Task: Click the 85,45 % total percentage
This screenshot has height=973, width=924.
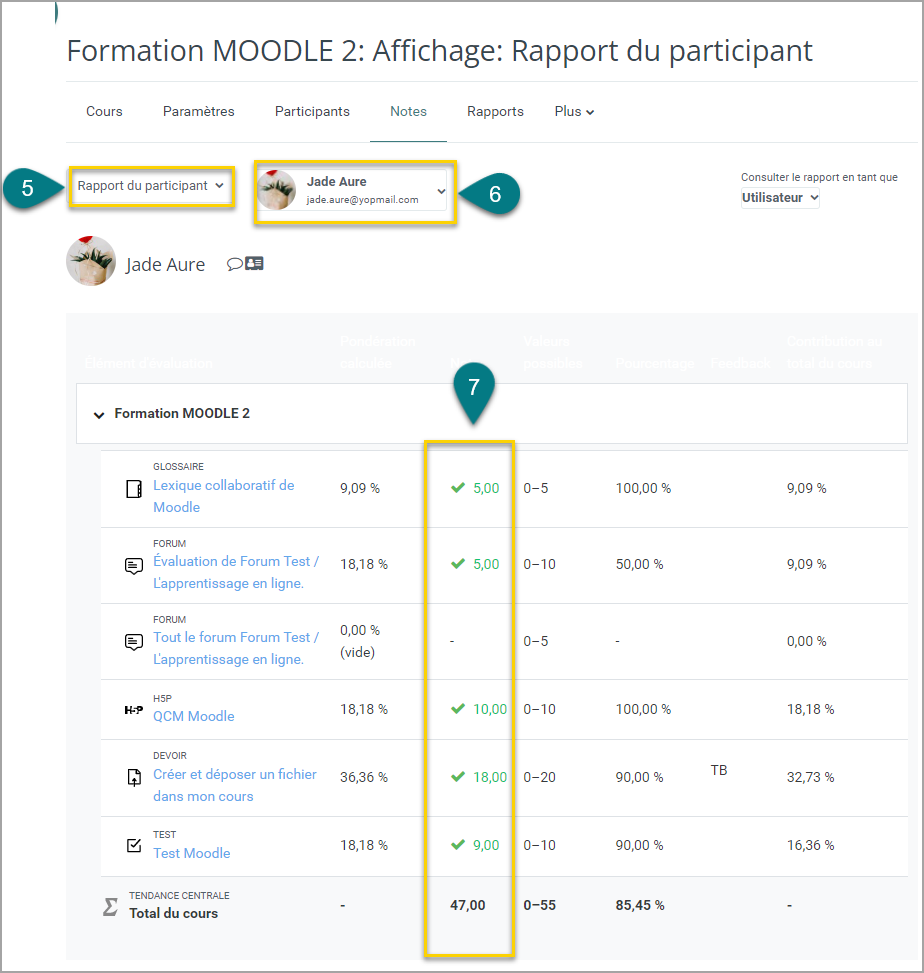Action: click(640, 905)
